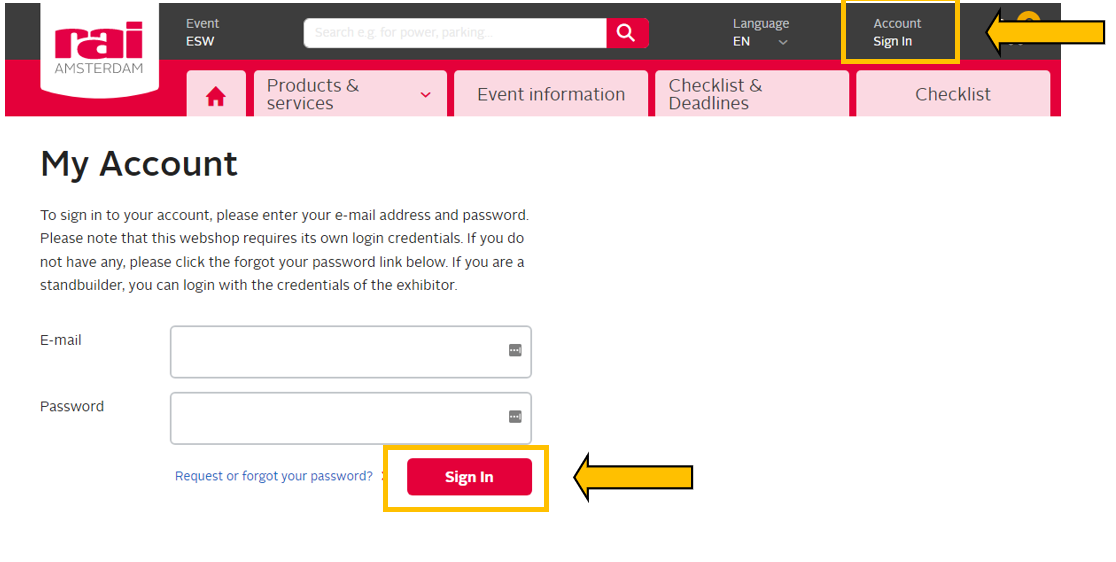Focus the Password input box
The image size is (1116, 562).
coord(340,418)
